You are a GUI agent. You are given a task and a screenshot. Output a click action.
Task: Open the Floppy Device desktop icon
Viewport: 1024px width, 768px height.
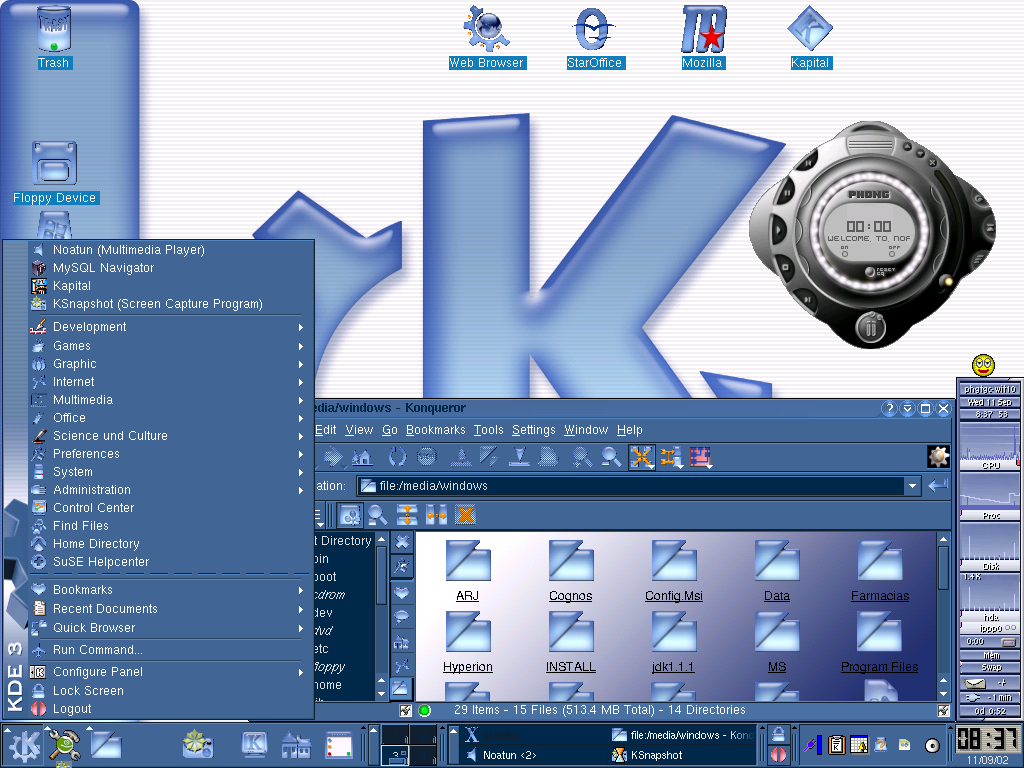[55, 172]
